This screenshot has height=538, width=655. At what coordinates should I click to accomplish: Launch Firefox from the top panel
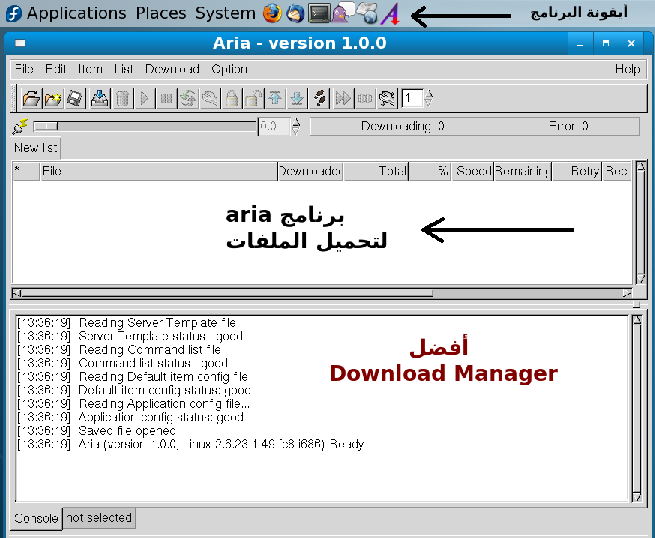272,13
